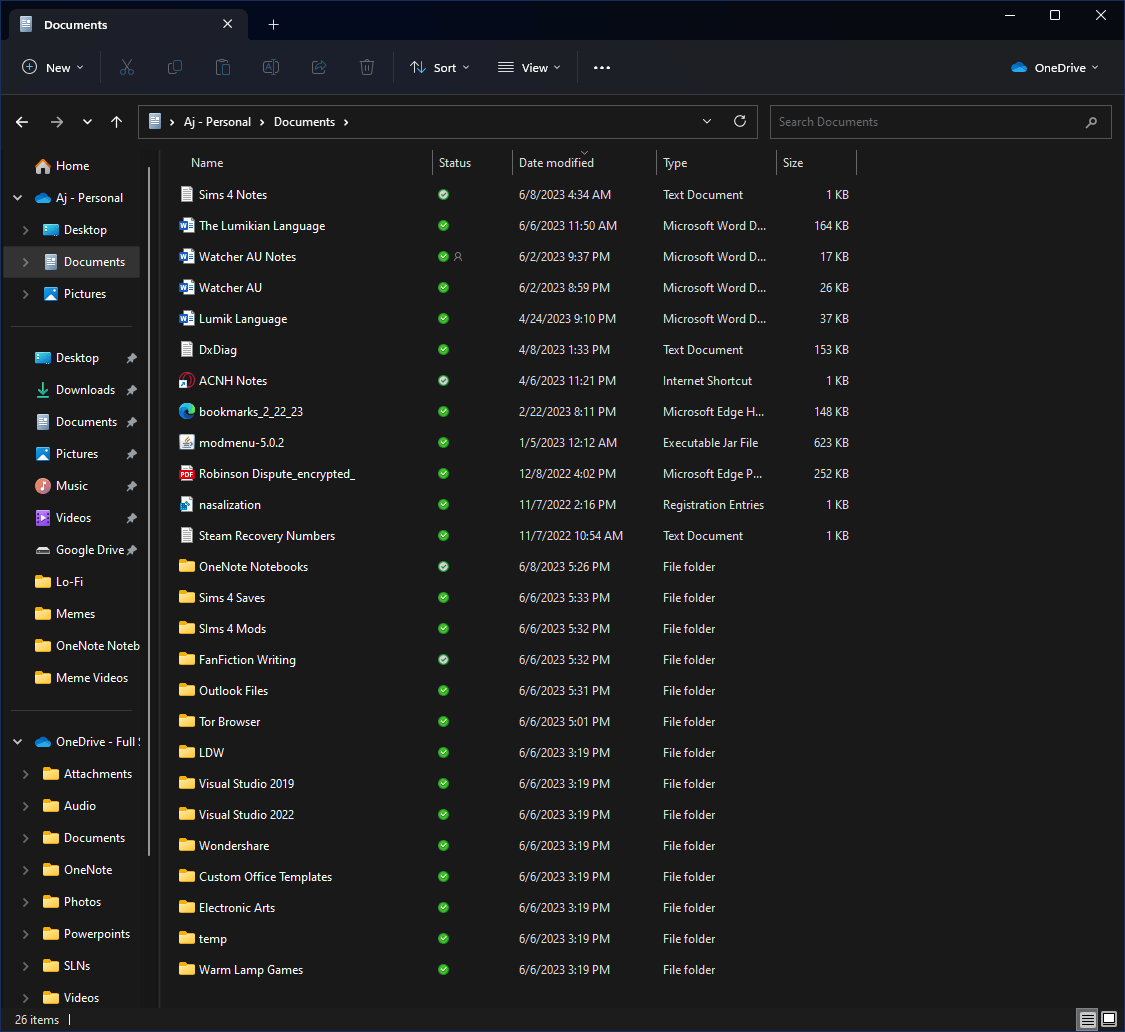Click the Share icon in toolbar
This screenshot has width=1125, height=1032.
pos(319,67)
